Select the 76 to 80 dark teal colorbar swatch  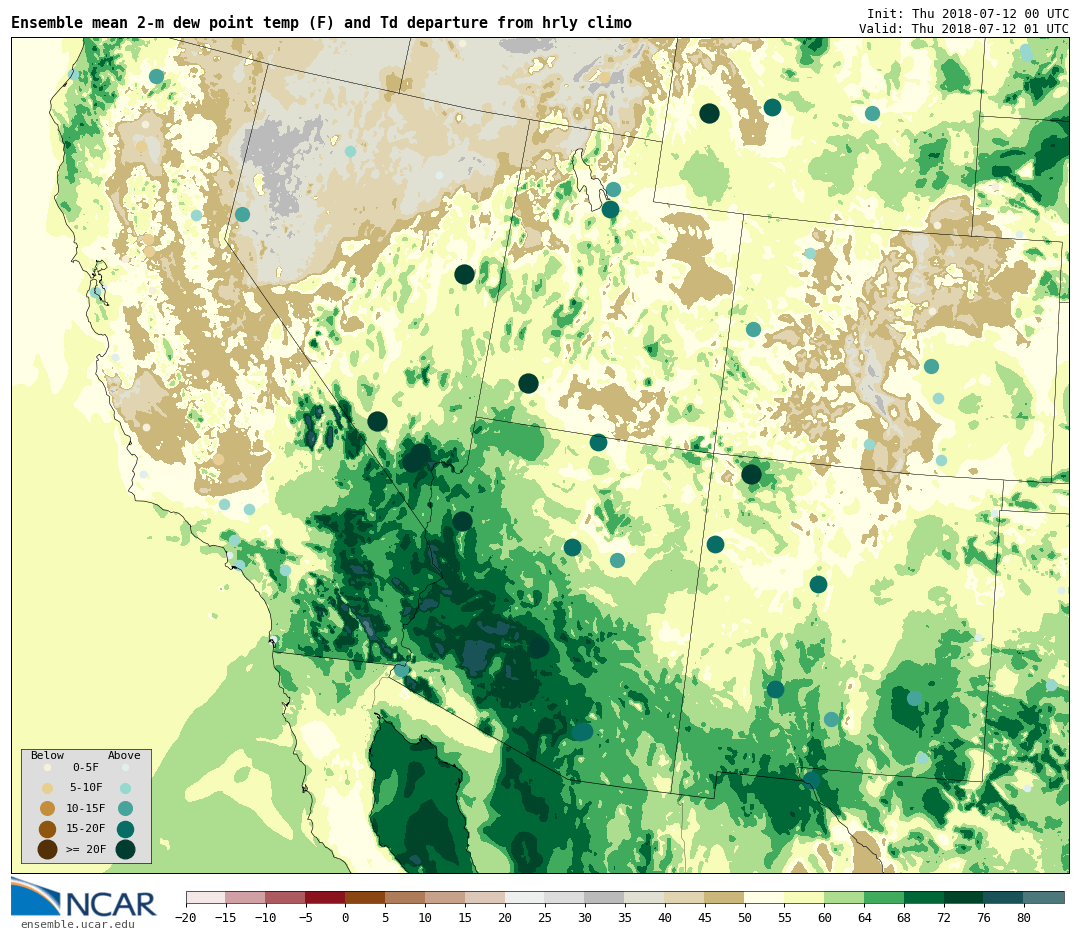tap(1004, 897)
